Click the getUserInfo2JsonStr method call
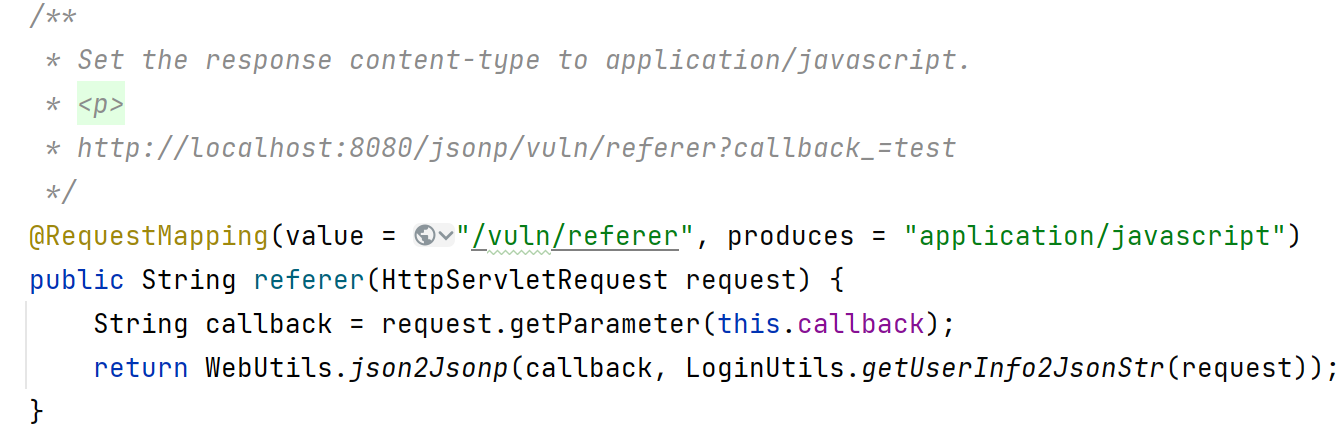 [x=1013, y=368]
